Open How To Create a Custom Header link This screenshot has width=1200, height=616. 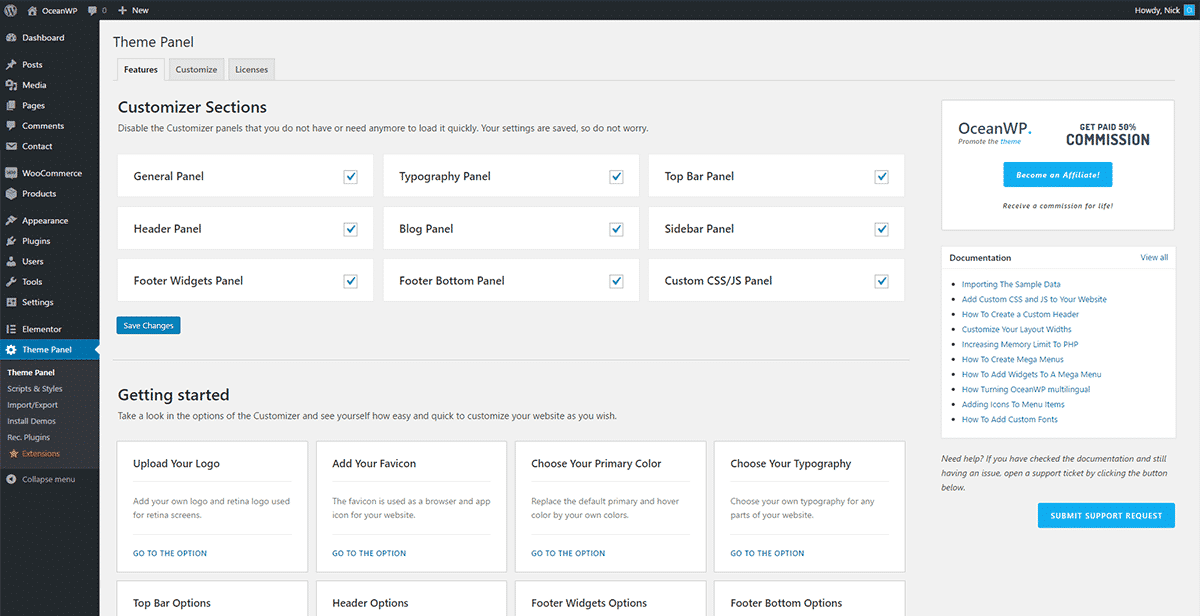[1020, 315]
